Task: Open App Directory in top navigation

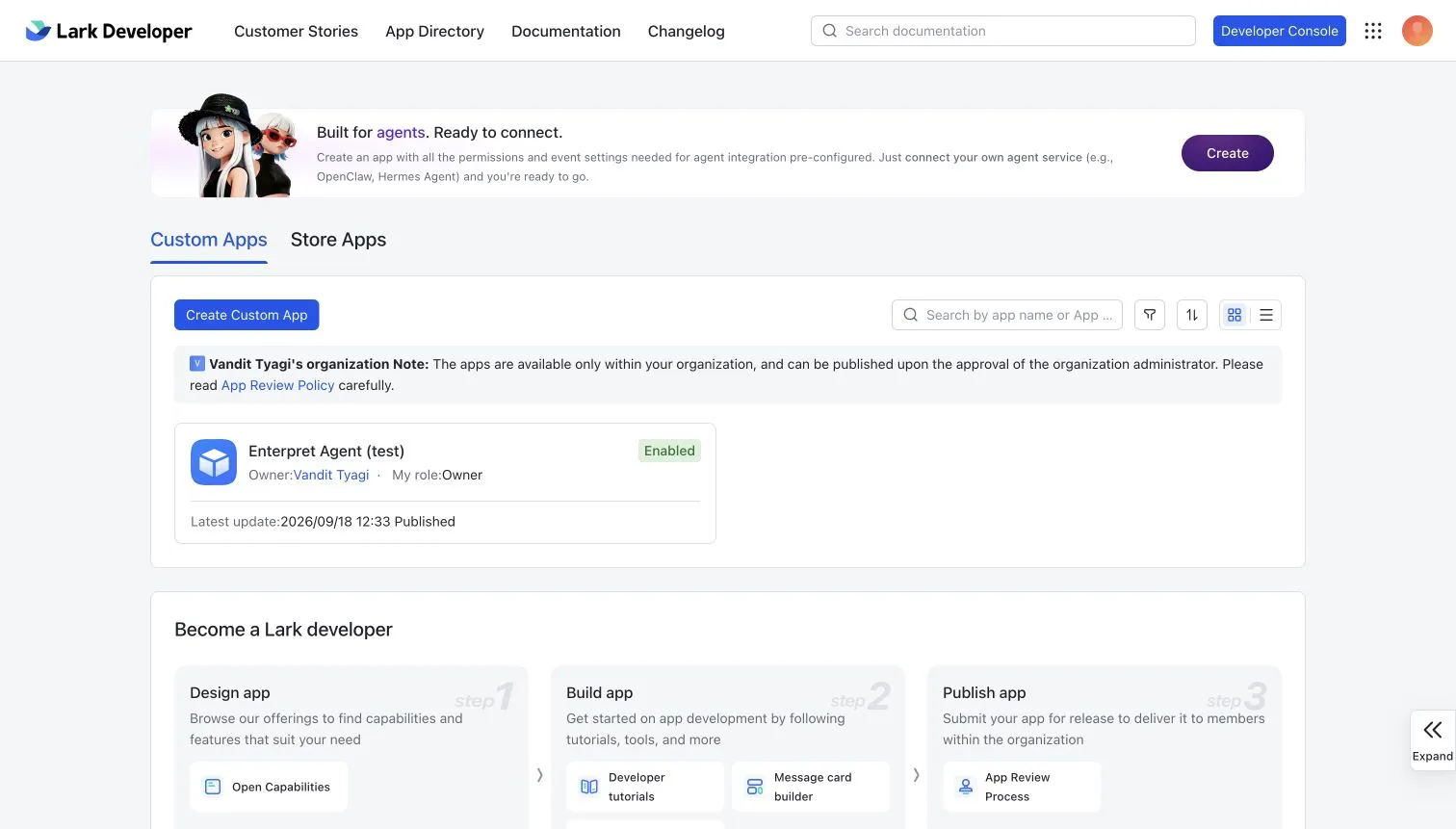Action: click(434, 31)
